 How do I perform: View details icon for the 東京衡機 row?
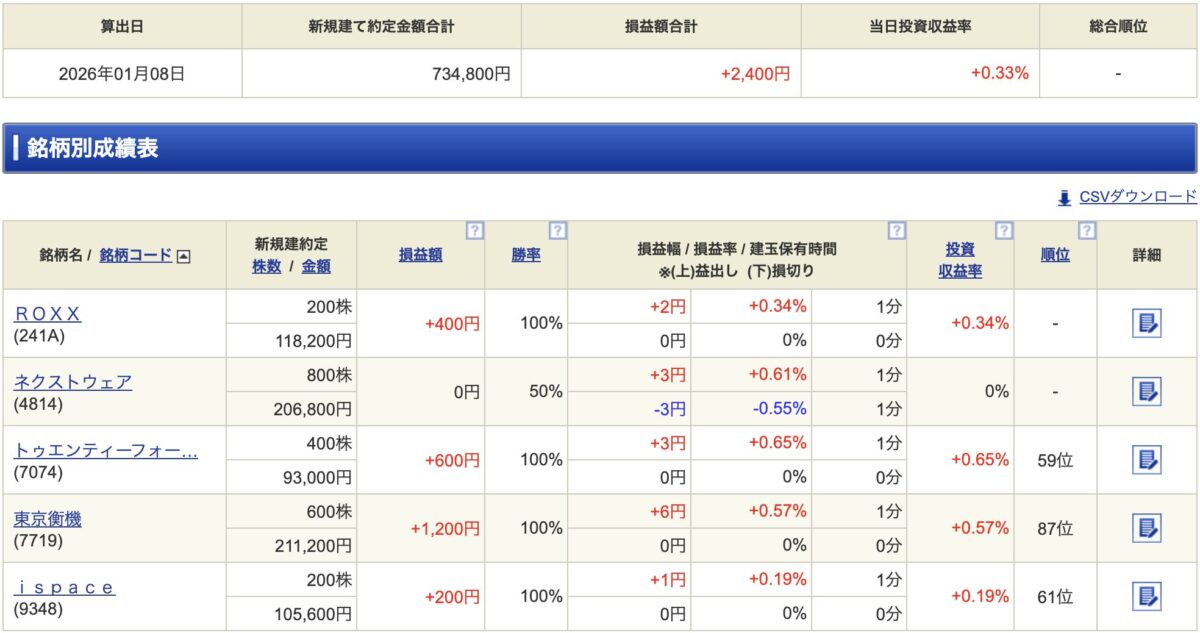click(x=1146, y=528)
